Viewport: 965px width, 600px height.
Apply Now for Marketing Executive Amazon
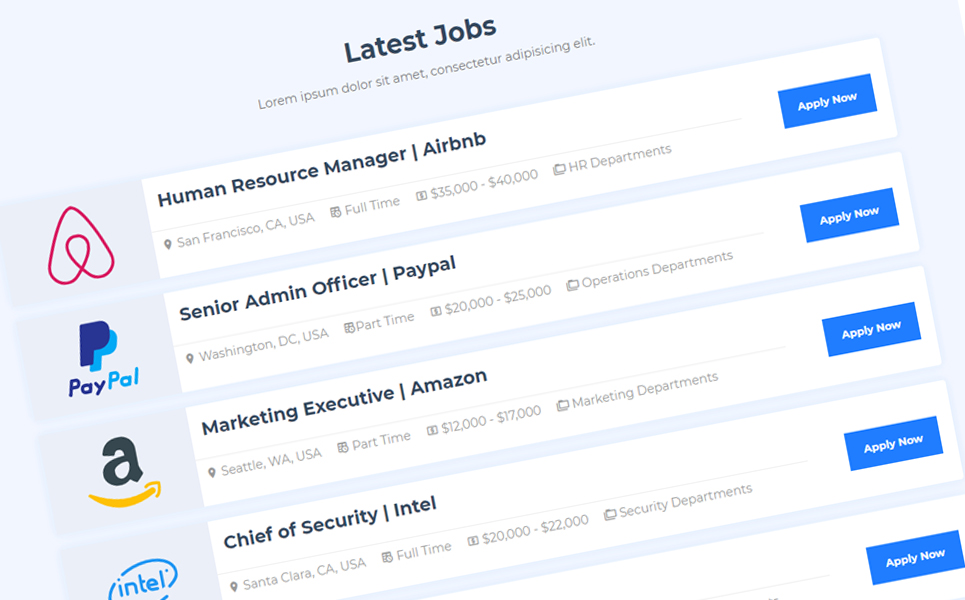tap(871, 329)
